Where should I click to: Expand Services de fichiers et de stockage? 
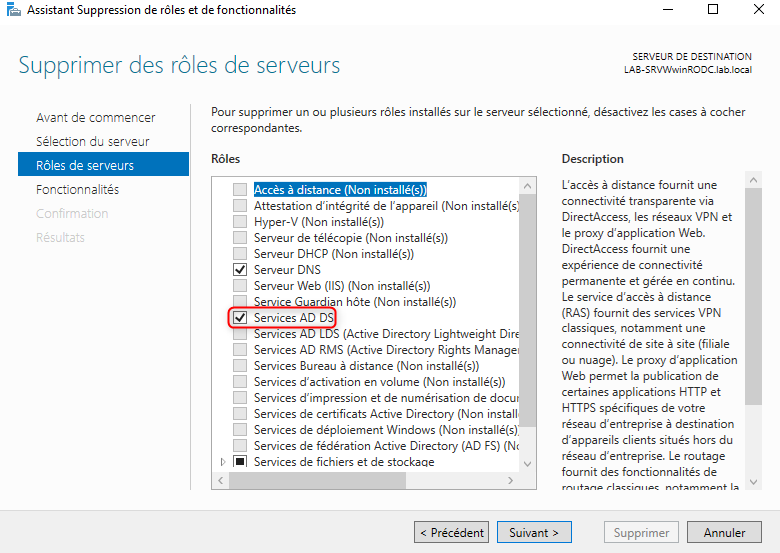pos(222,461)
